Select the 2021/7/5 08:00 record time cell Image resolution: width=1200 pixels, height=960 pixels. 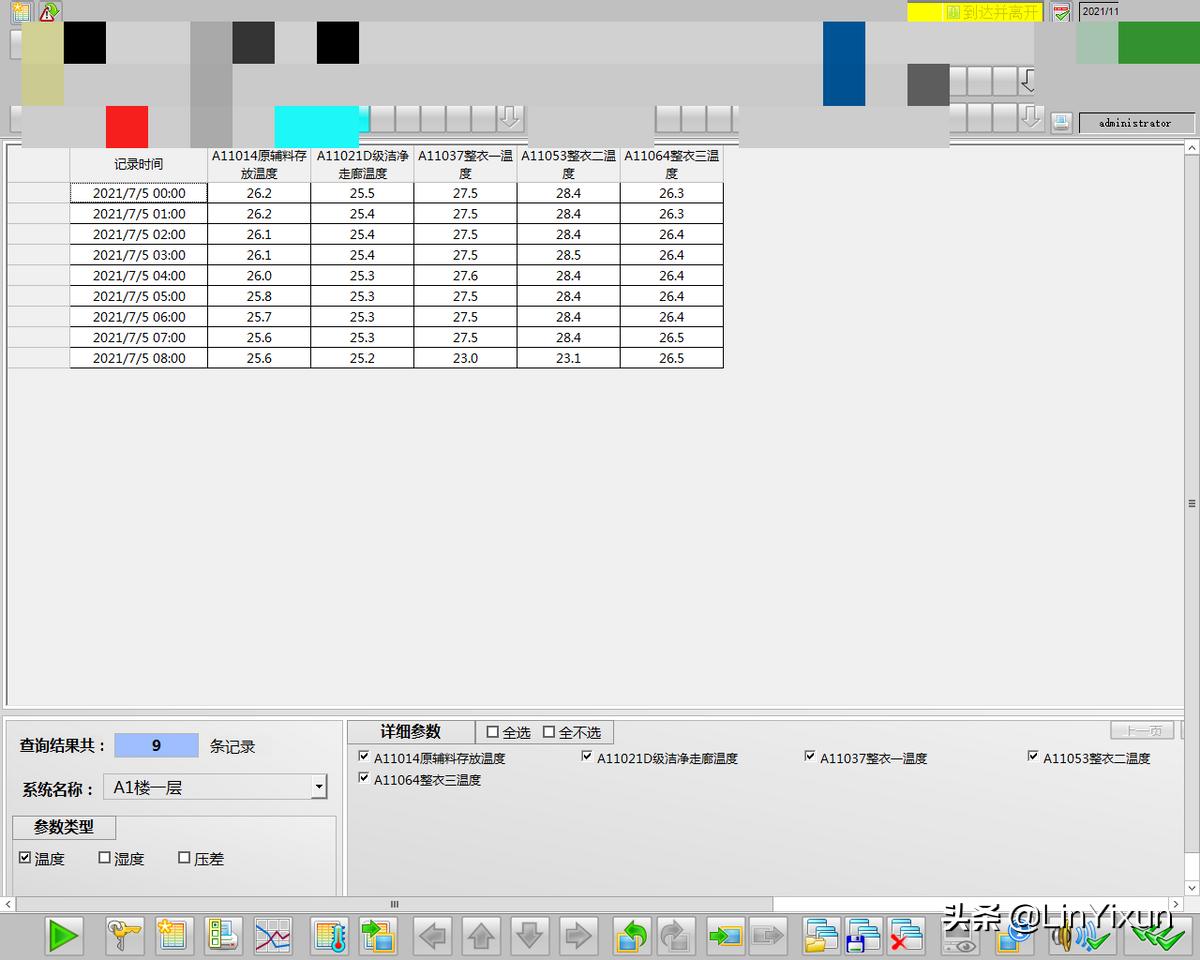click(139, 358)
